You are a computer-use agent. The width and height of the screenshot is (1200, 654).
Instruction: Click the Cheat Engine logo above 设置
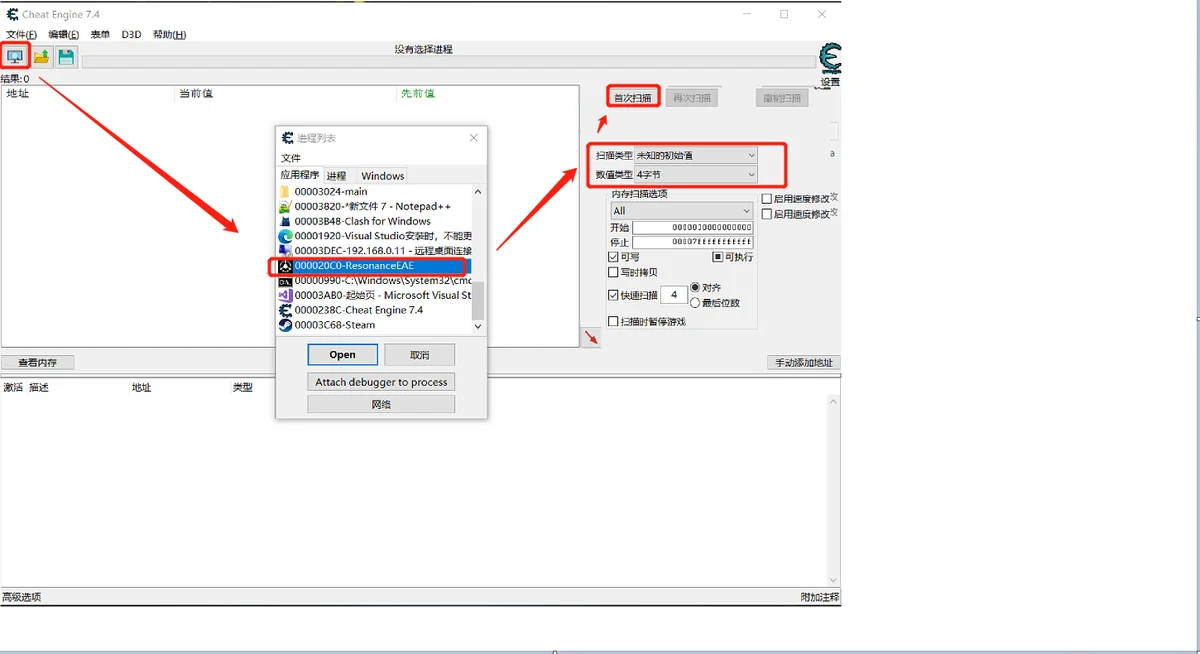(x=829, y=59)
